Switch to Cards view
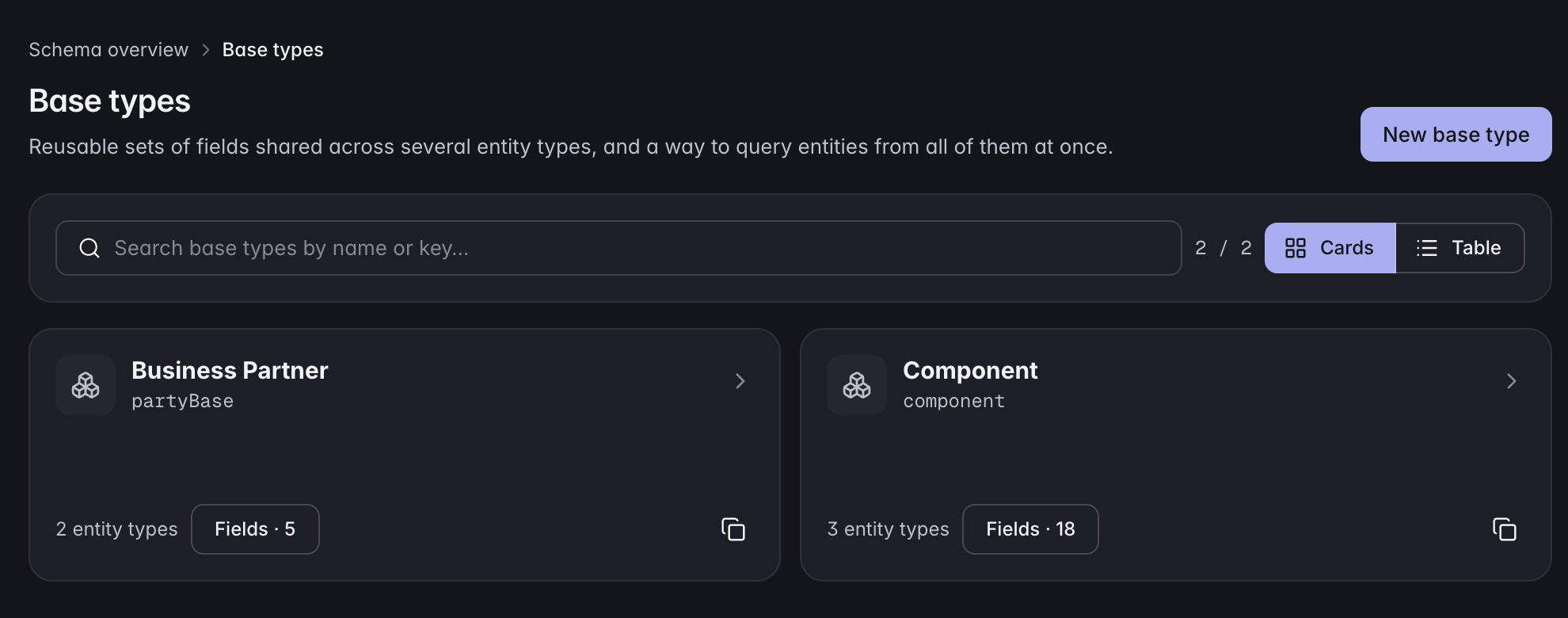Image resolution: width=1568 pixels, height=618 pixels. (1330, 248)
